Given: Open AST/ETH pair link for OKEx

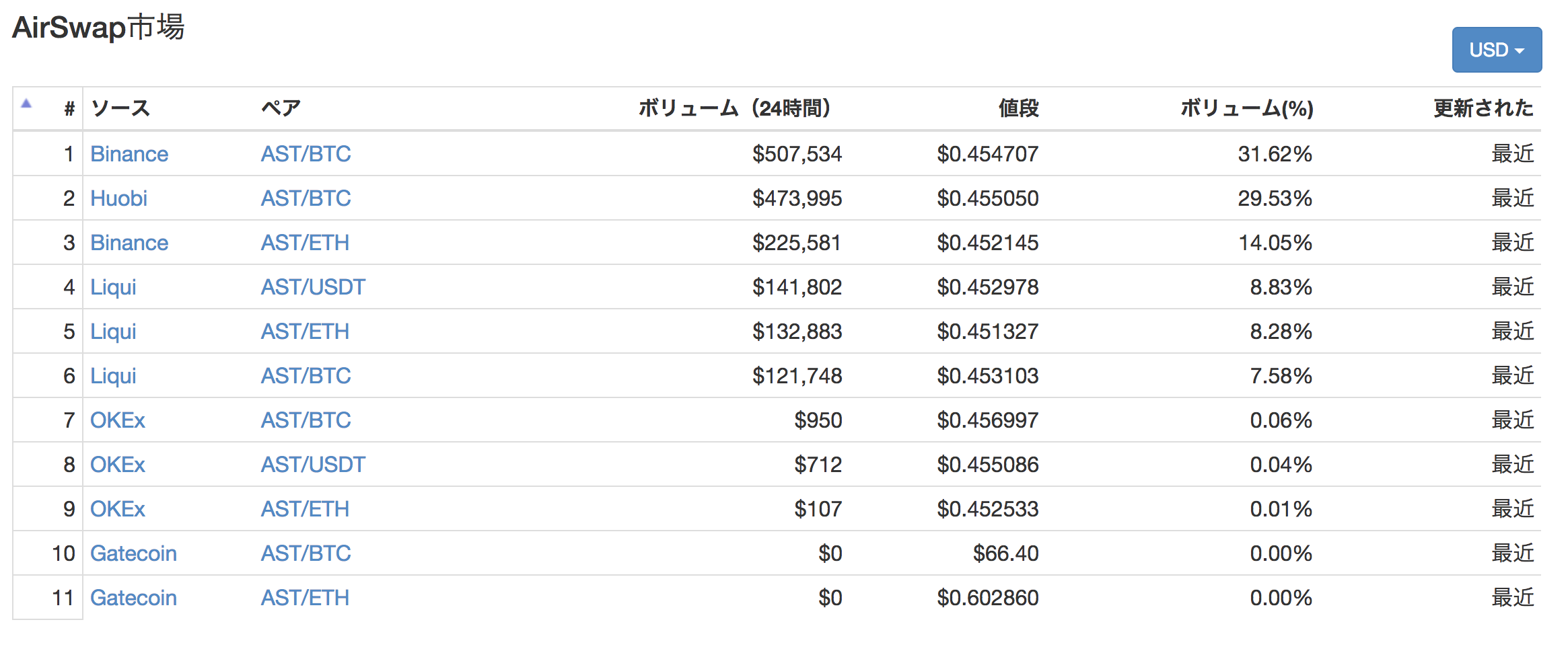Looking at the screenshot, I should coord(306,509).
